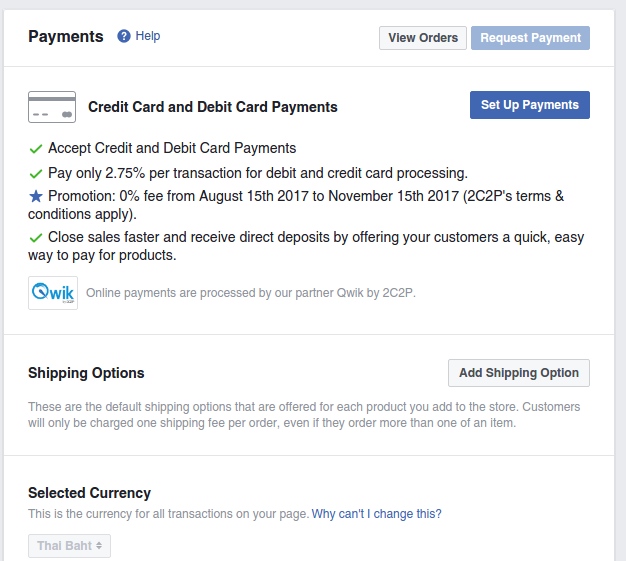Click the credit card icon
The height and width of the screenshot is (561, 626).
pyautogui.click(x=52, y=107)
